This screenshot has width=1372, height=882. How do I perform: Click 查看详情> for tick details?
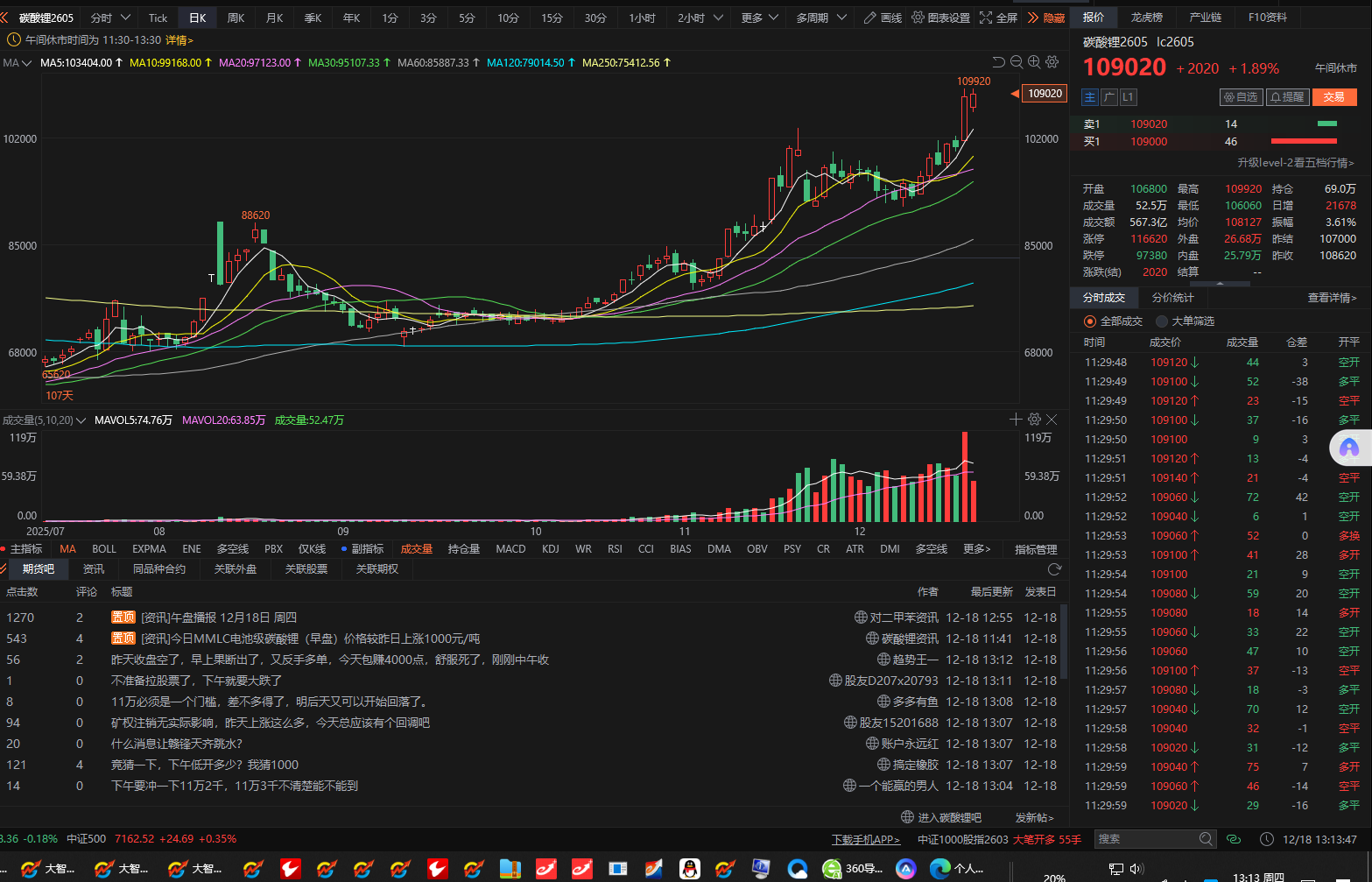[1332, 298]
